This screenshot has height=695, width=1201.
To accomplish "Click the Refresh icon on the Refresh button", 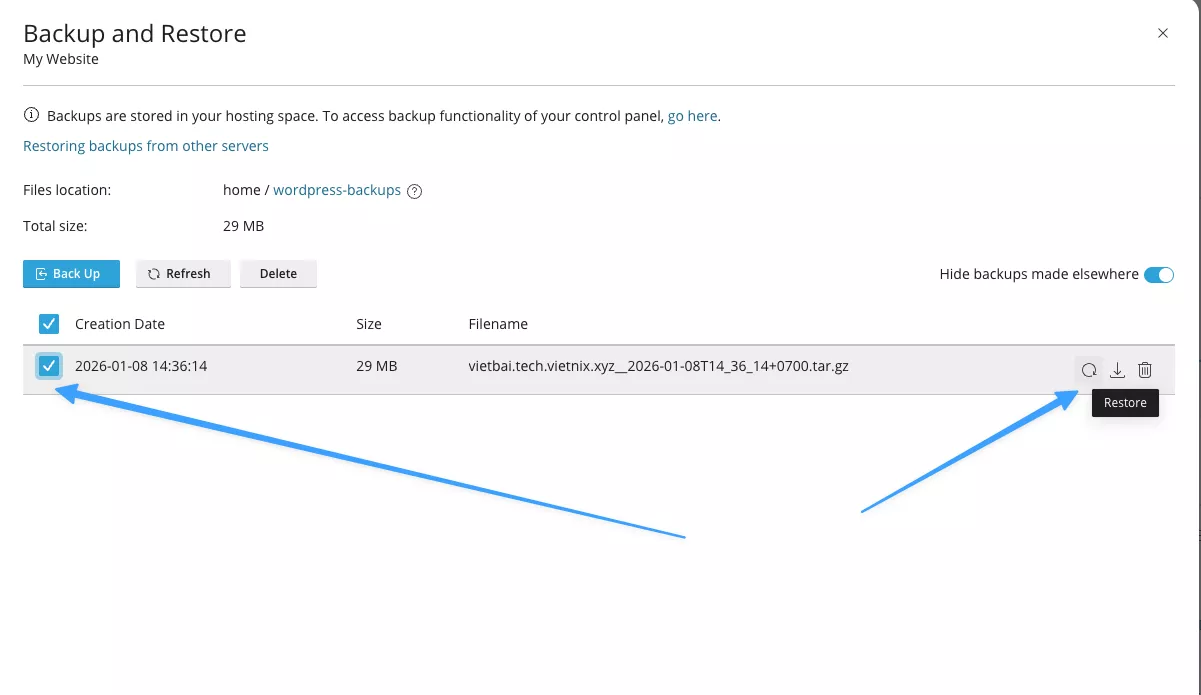I will point(155,273).
